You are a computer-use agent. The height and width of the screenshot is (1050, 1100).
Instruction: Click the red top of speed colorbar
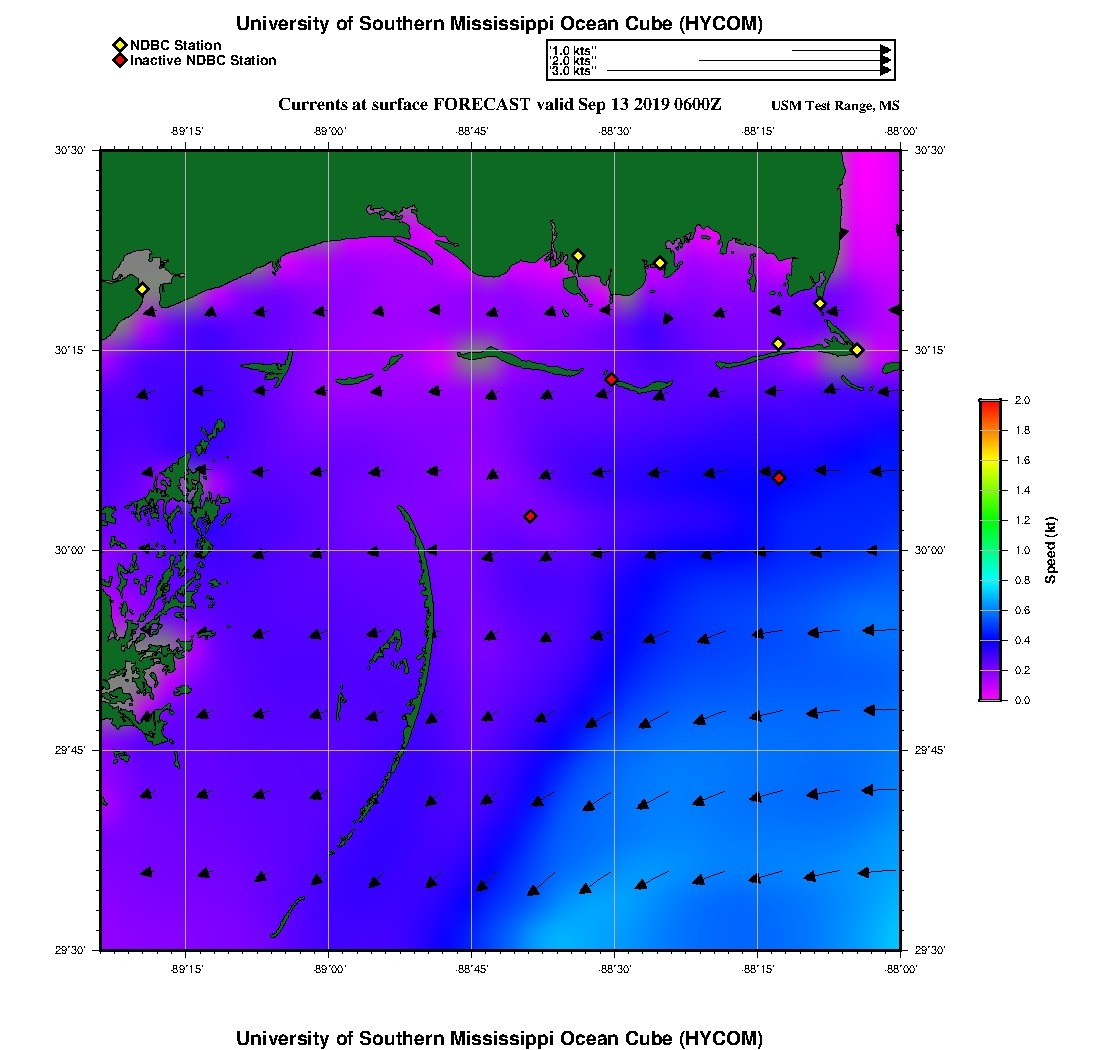coord(991,404)
